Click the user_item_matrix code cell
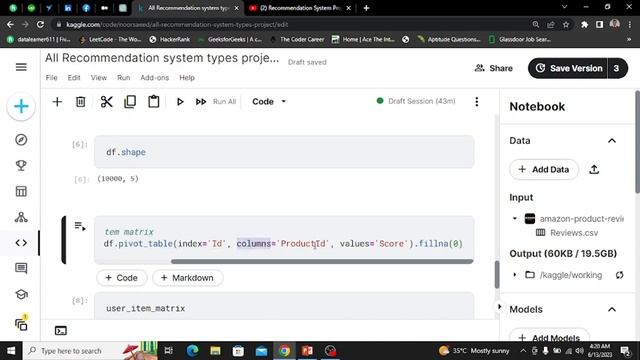Viewport: 640px width, 360px height. (x=284, y=306)
